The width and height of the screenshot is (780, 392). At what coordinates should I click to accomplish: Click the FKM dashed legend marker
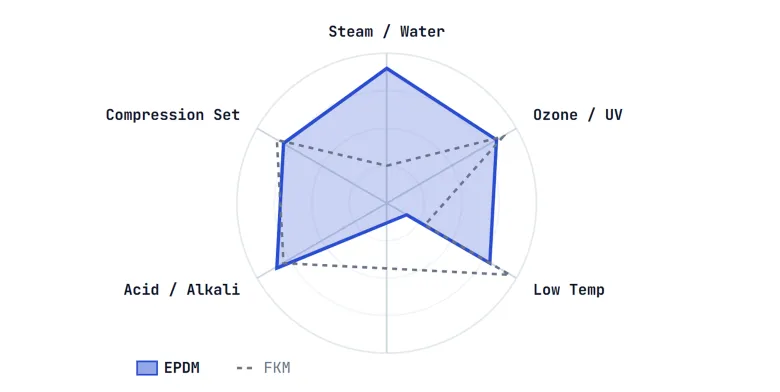[x=244, y=369]
